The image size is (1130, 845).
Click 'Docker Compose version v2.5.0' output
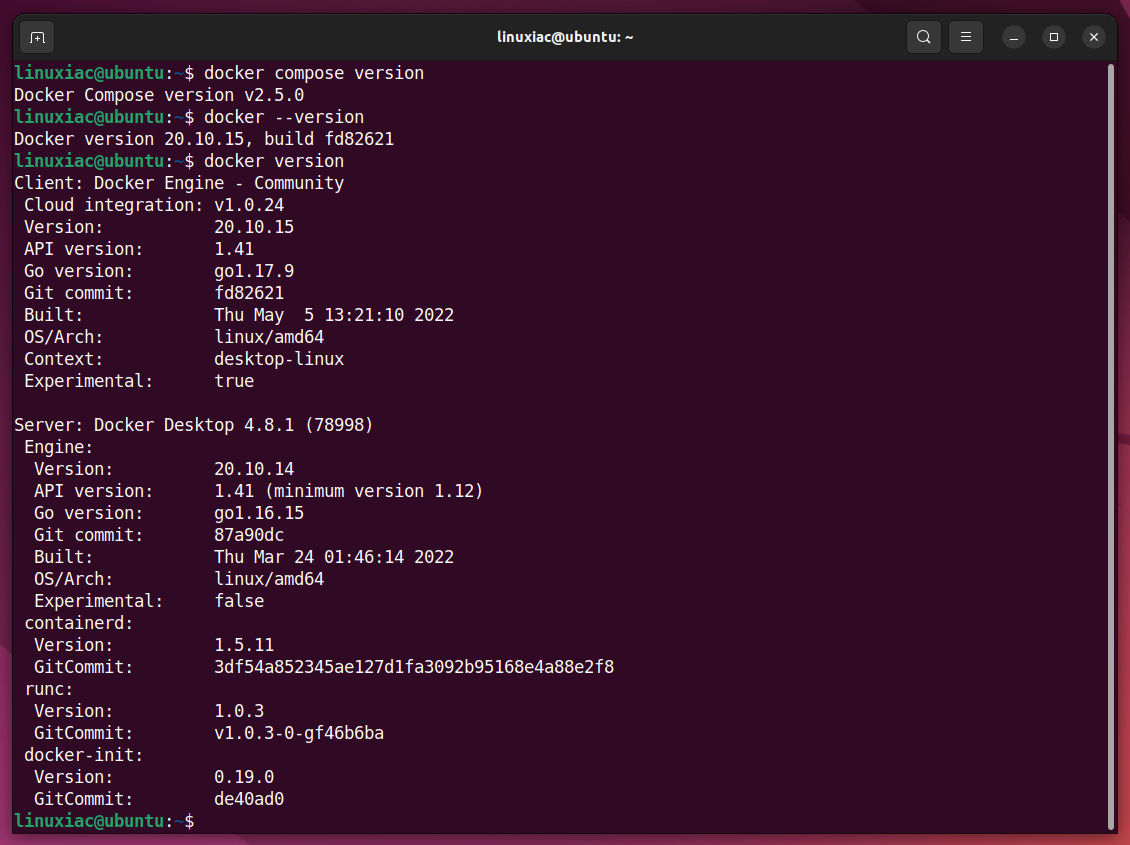pos(159,95)
